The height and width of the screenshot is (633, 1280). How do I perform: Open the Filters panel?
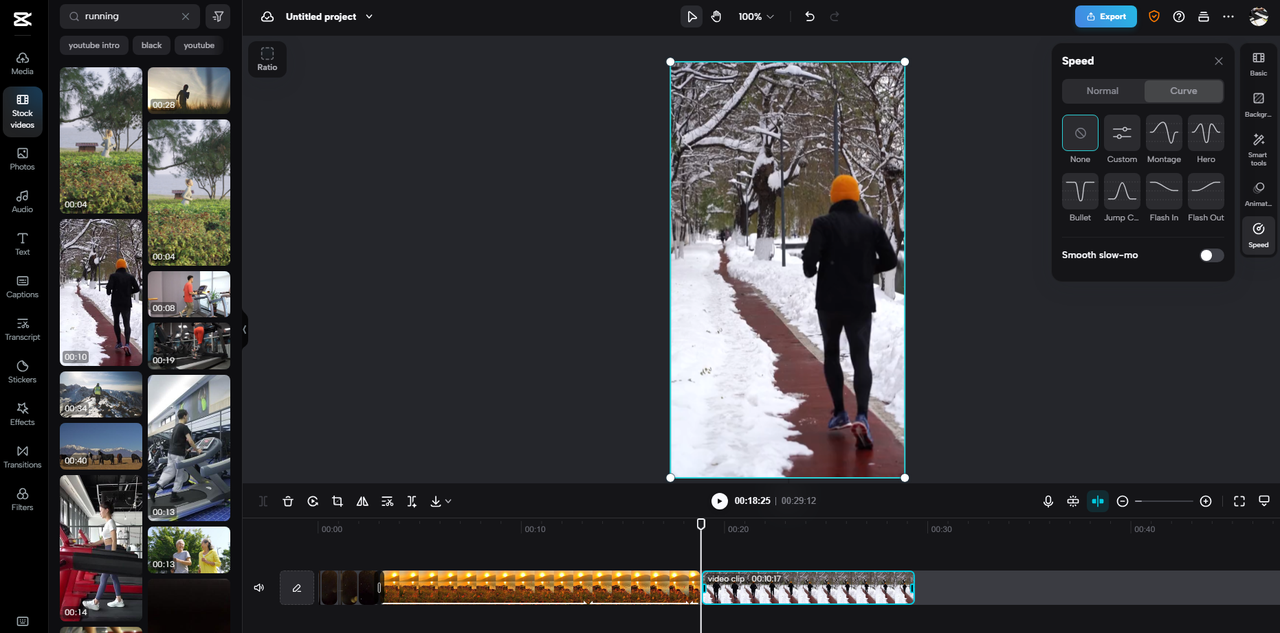pyautogui.click(x=22, y=499)
